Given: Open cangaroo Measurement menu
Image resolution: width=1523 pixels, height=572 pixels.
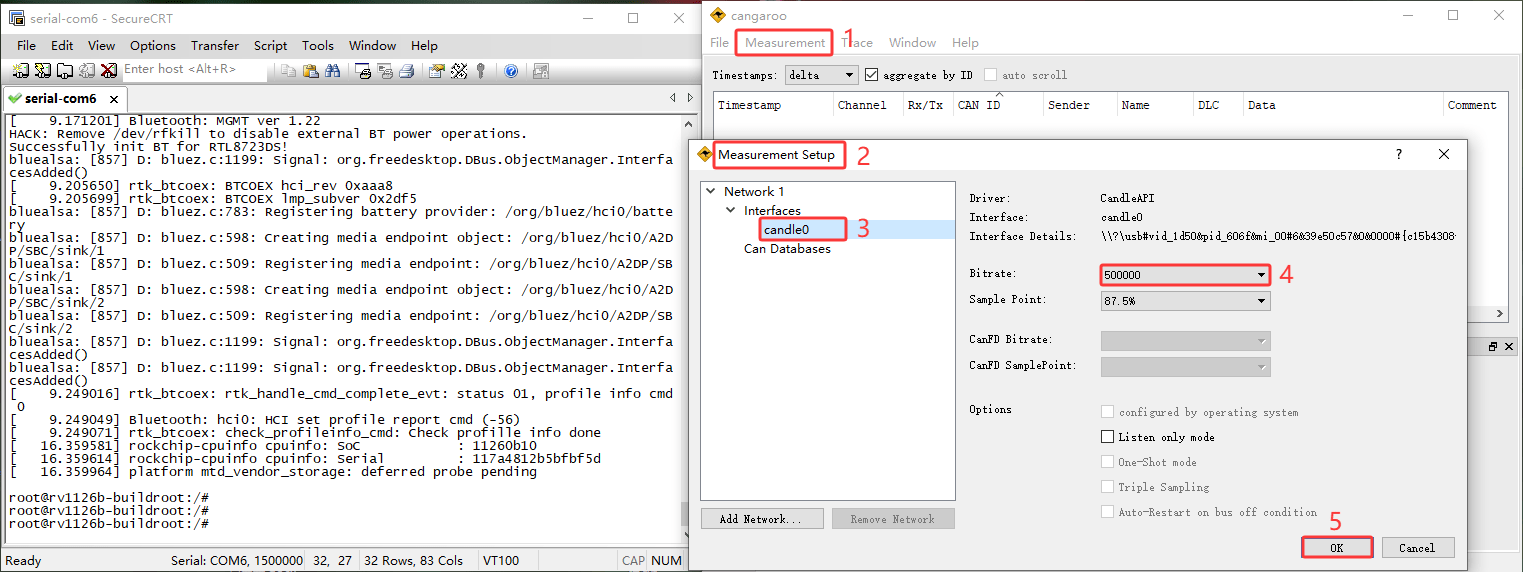Looking at the screenshot, I should pyautogui.click(x=785, y=43).
